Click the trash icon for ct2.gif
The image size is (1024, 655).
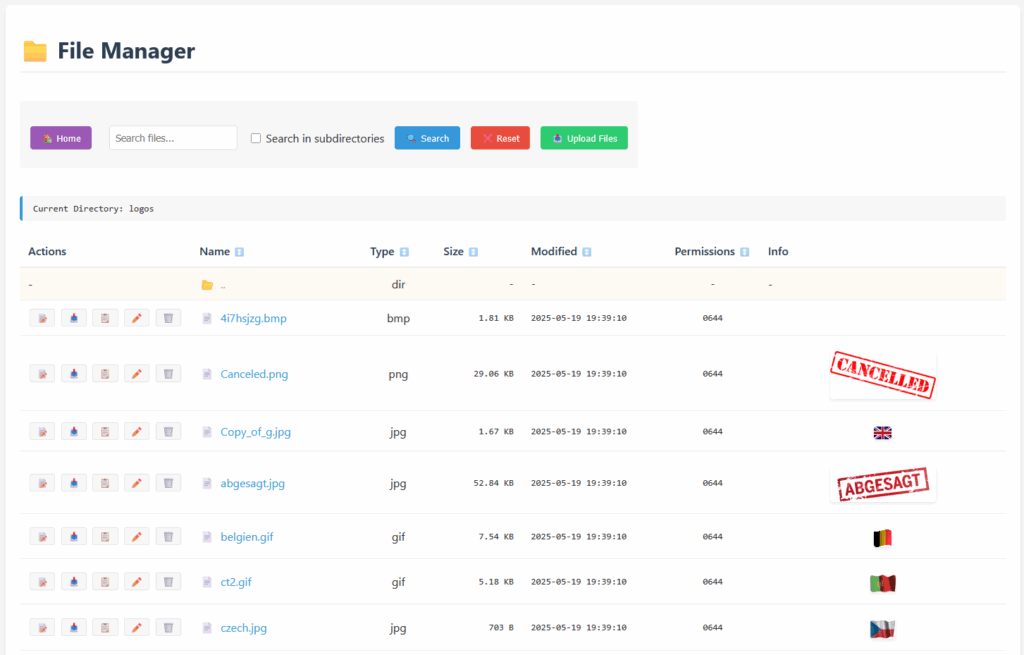click(x=168, y=581)
